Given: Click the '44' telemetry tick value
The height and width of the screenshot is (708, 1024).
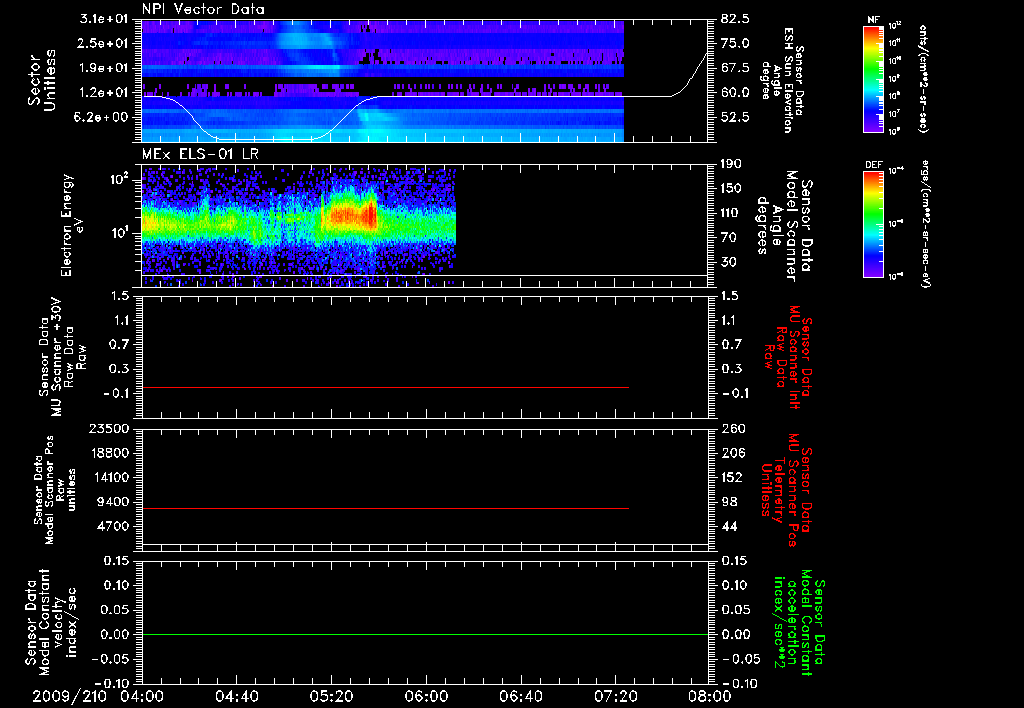Looking at the screenshot, I should [x=729, y=526].
